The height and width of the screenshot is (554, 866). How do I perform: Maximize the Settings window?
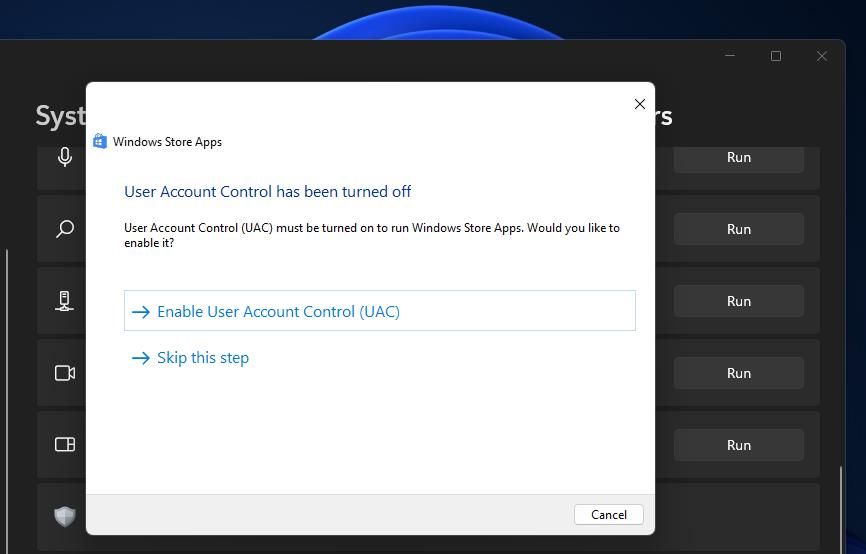pos(776,56)
